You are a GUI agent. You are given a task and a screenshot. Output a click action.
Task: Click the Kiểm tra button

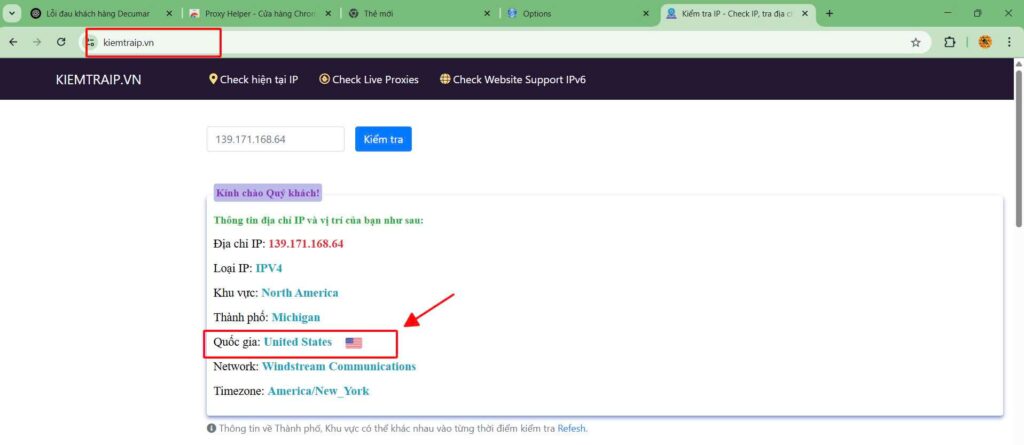pos(383,139)
